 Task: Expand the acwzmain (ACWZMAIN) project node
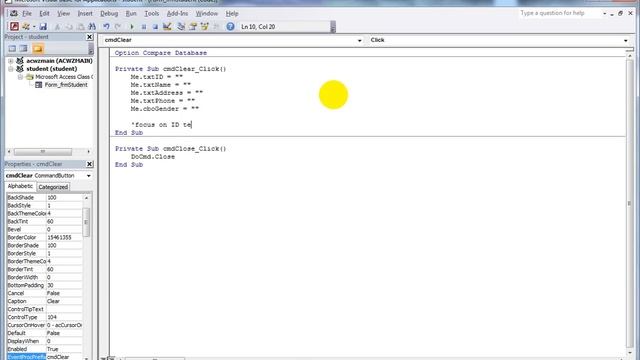click(11, 61)
